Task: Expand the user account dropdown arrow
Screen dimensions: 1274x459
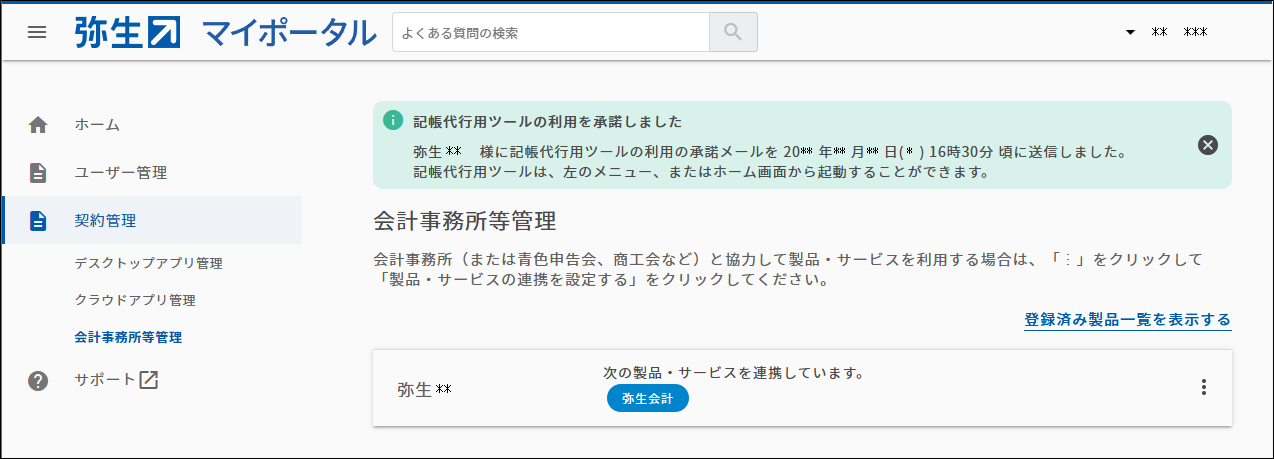Action: click(1130, 32)
